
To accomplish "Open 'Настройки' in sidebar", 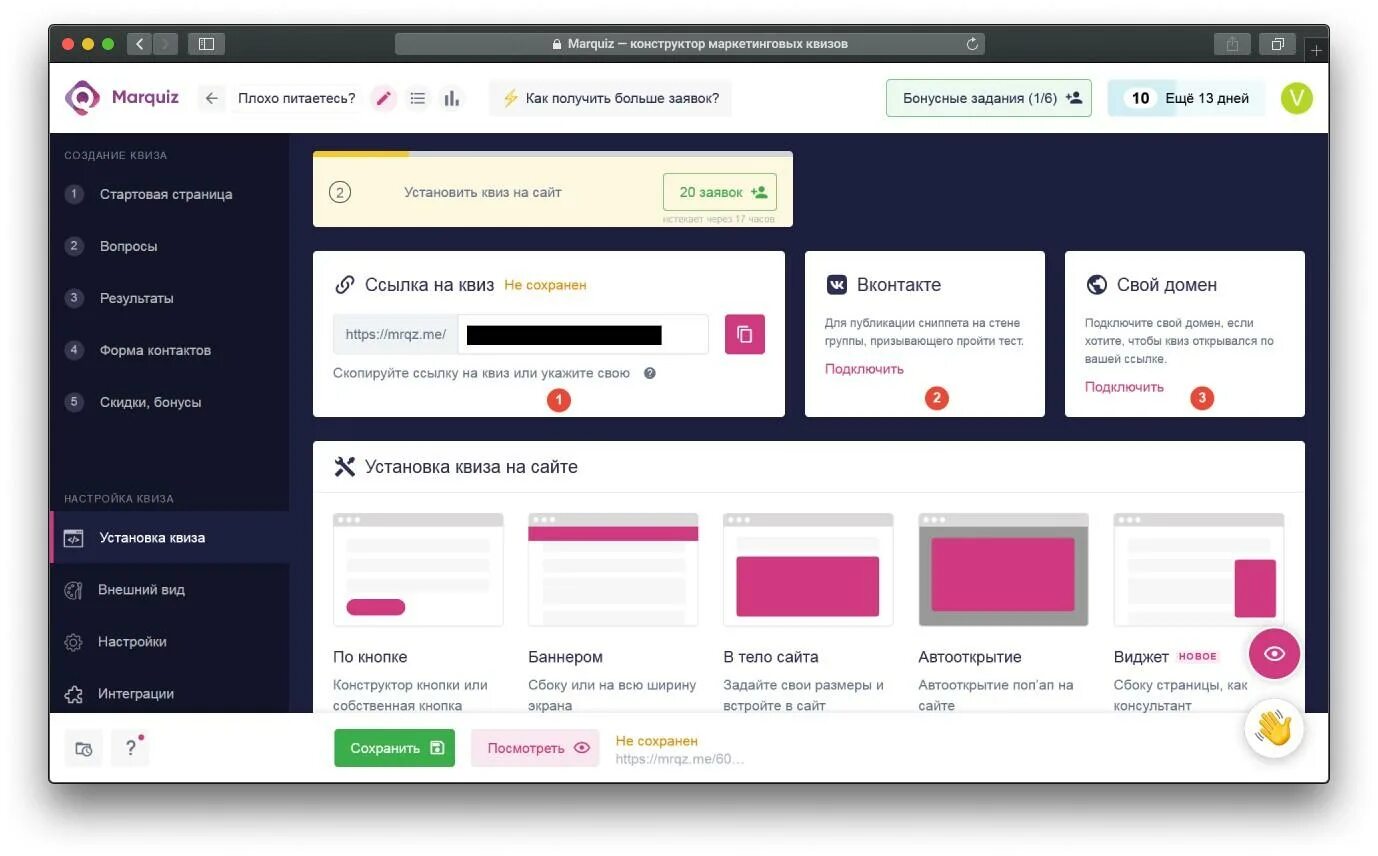I will pyautogui.click(x=132, y=641).
